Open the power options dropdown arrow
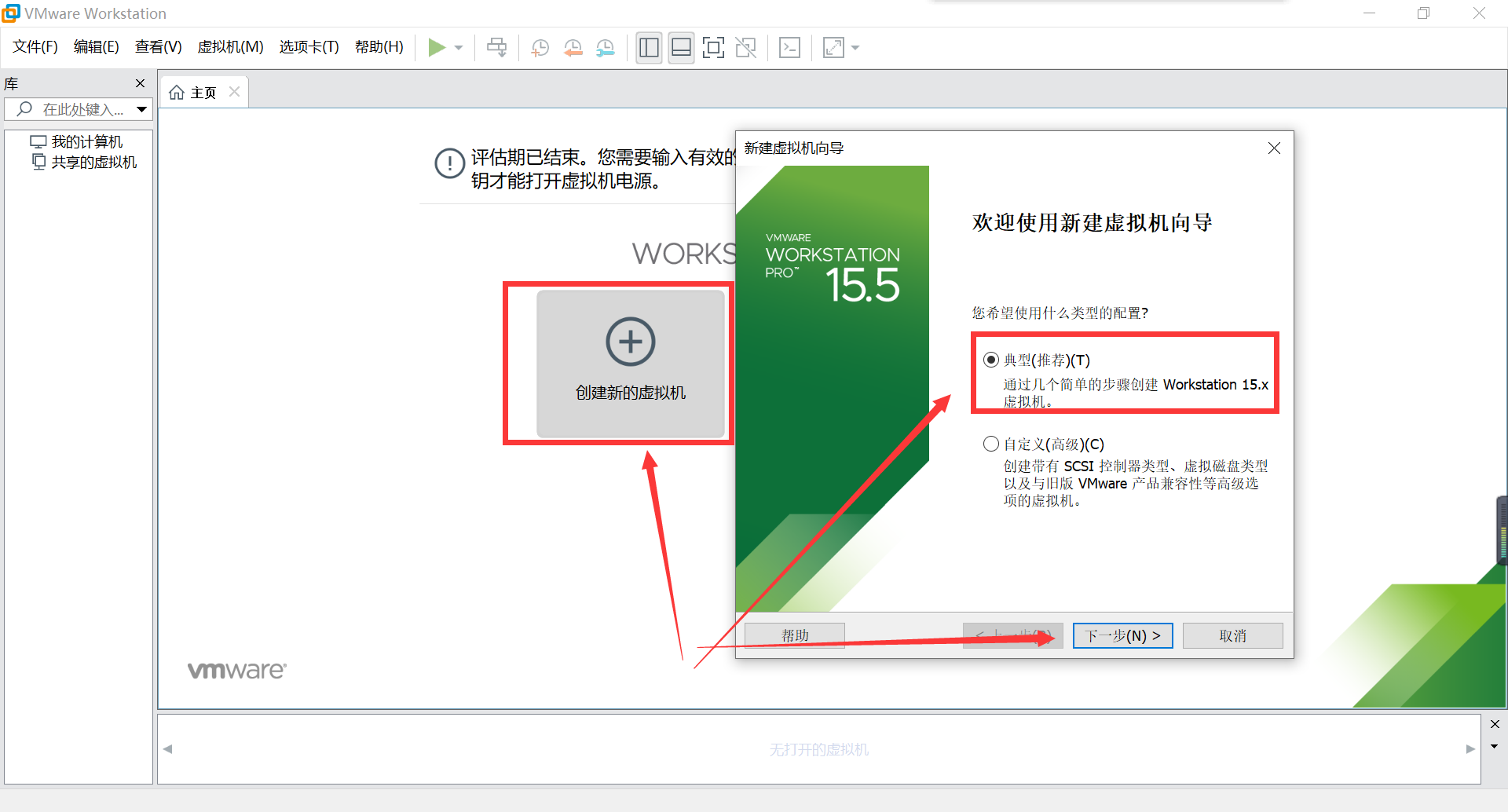 coord(459,48)
